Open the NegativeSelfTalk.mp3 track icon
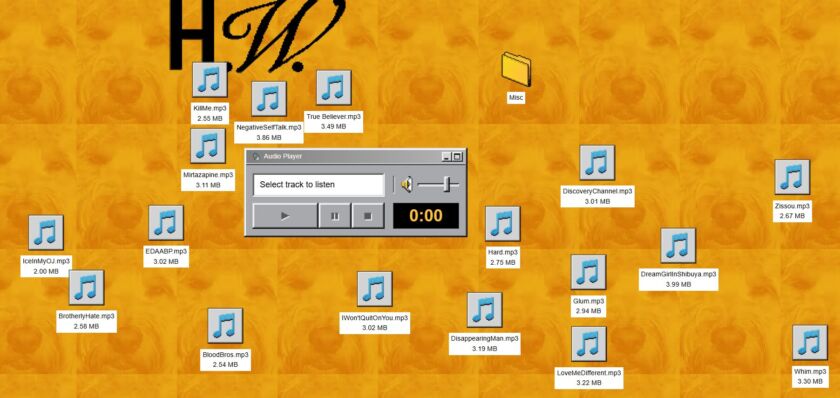Image resolution: width=840 pixels, height=398 pixels. tap(268, 99)
